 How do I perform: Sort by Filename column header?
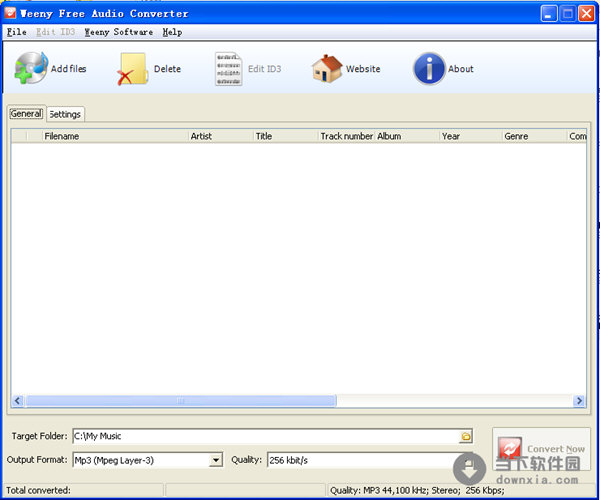coord(115,136)
